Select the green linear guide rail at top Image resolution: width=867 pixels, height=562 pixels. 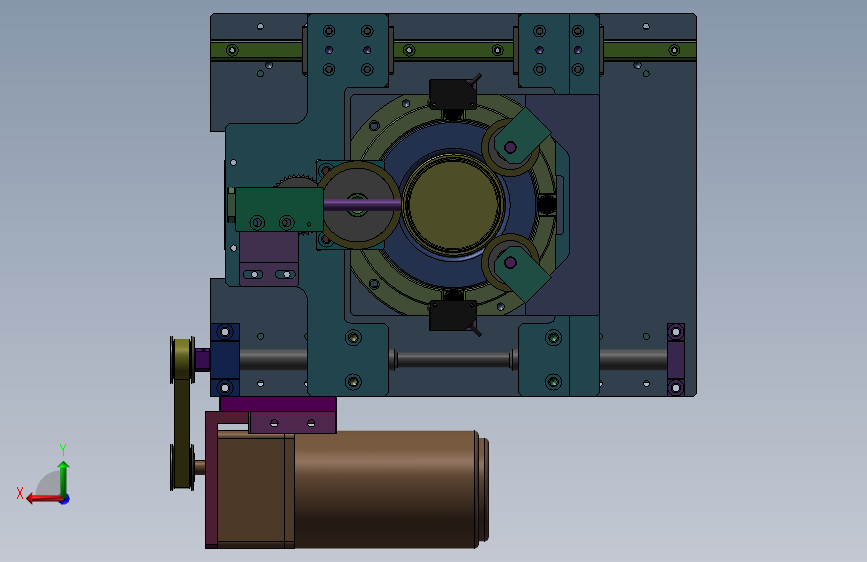(453, 50)
